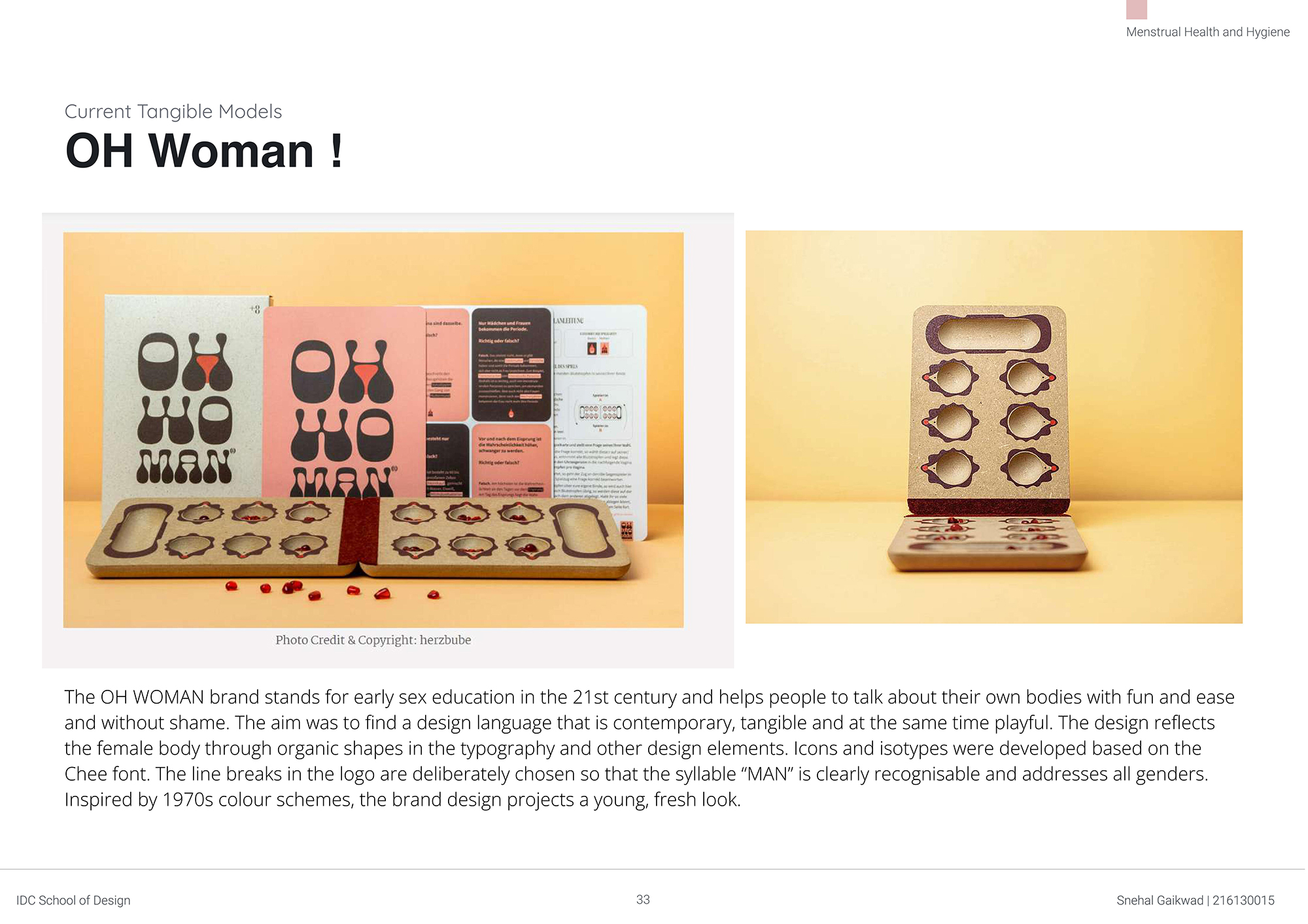Click the pink square beside Menstrual Health header
This screenshot has width=1308, height=924.
tap(1137, 9)
